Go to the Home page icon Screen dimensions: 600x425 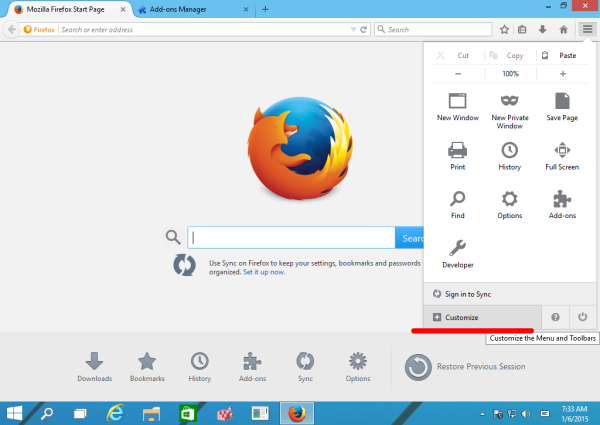coord(563,29)
